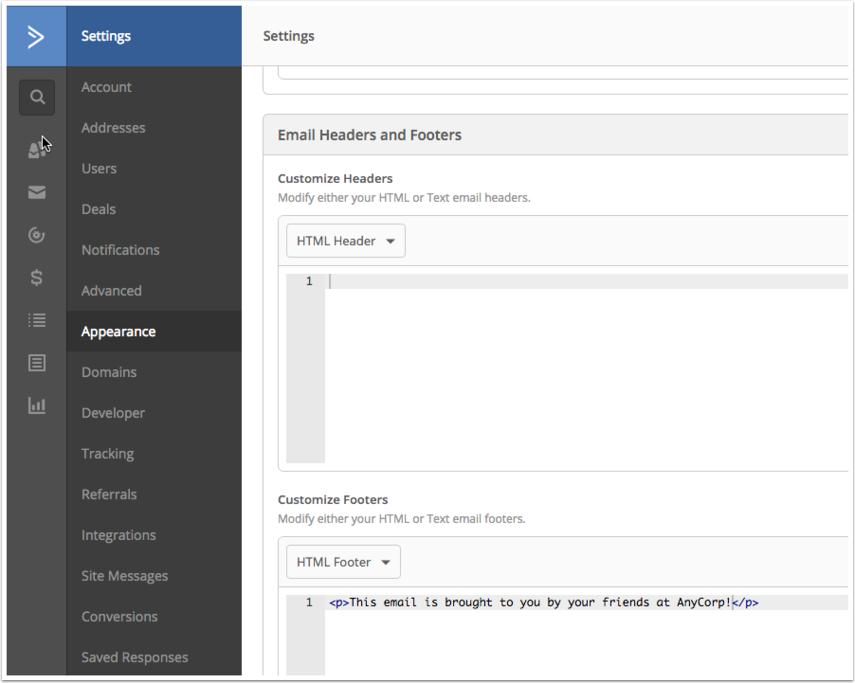Click line number 1 in header editor
Viewport: 855px width, 683px height.
coord(309,281)
